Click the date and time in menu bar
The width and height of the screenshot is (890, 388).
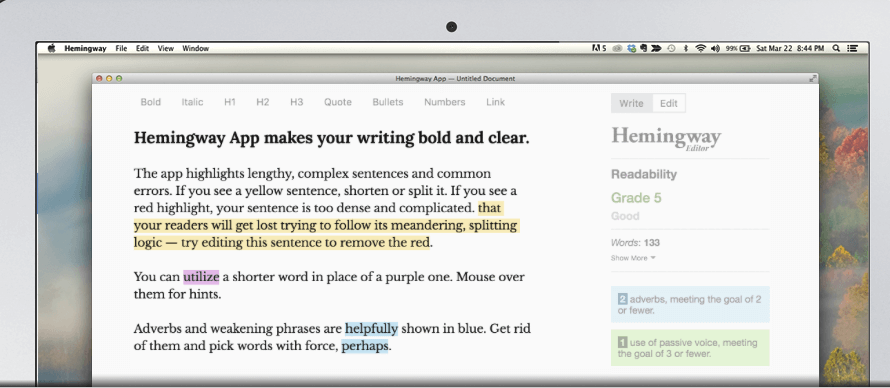[790, 49]
